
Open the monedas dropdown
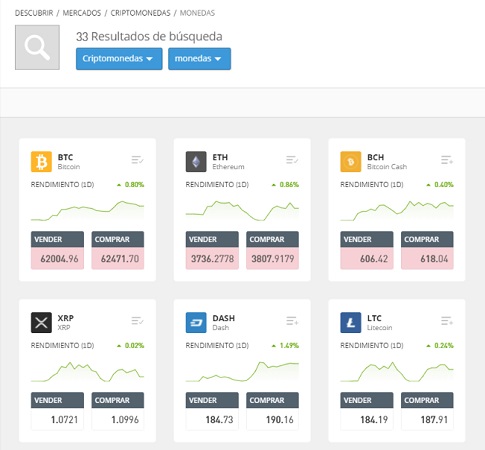tap(199, 59)
